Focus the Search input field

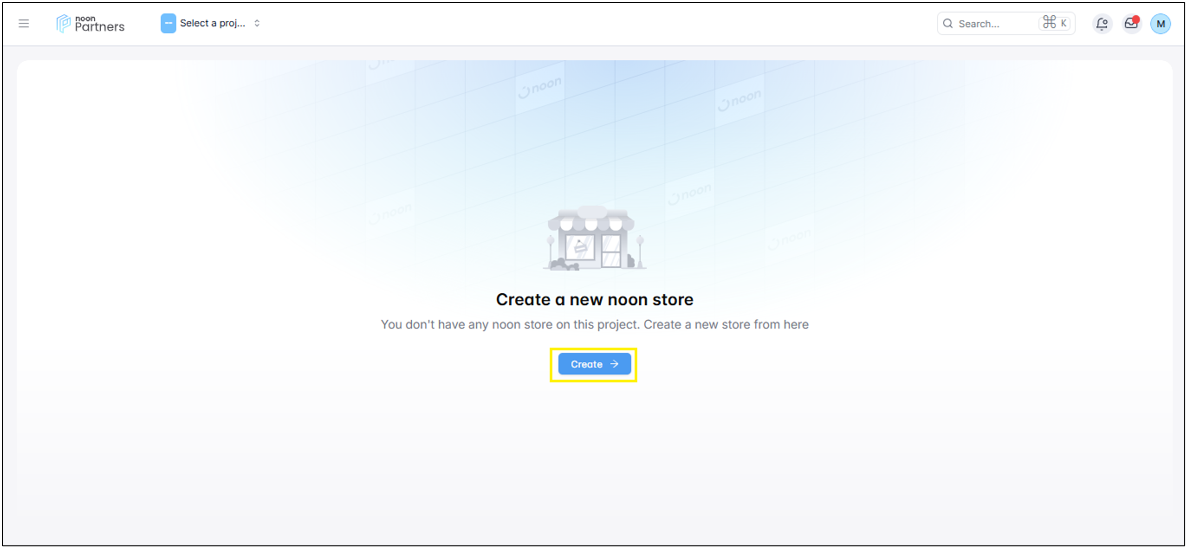point(1006,23)
